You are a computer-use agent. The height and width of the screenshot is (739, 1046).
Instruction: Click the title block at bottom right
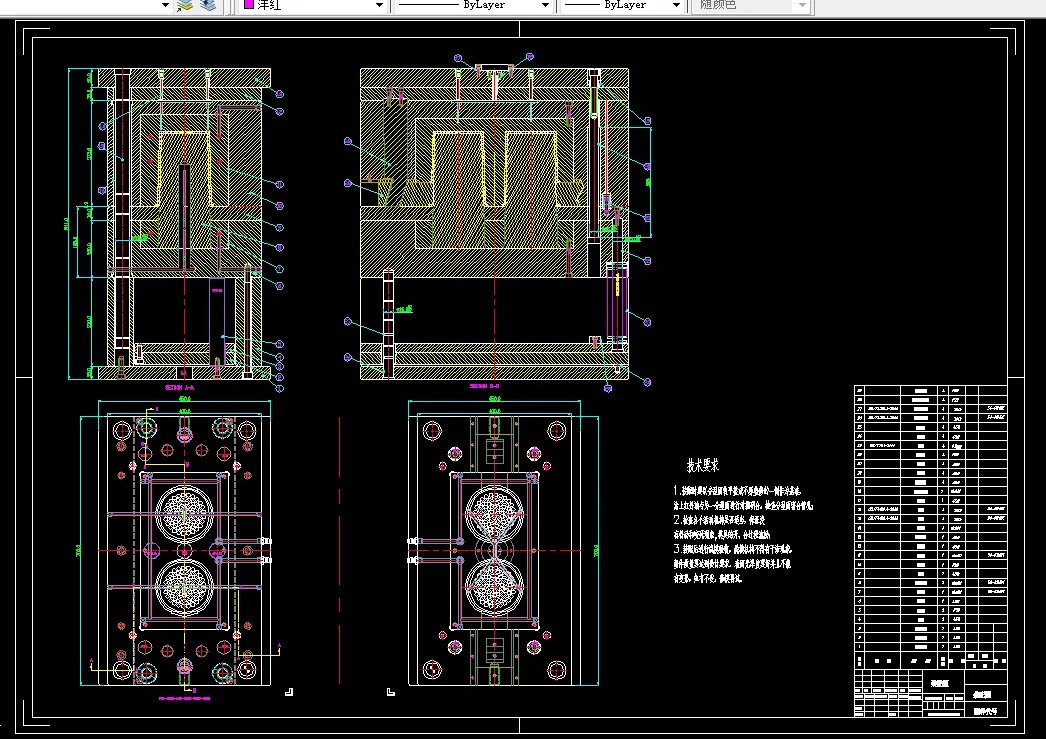point(930,692)
